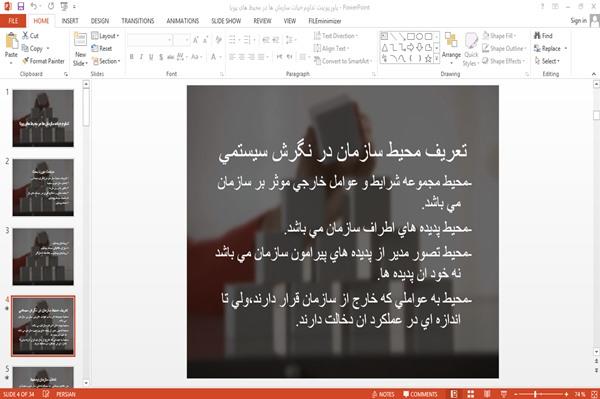This screenshot has width=600, height=399.
Task: Toggle Italic formatting
Action: [x=141, y=57]
